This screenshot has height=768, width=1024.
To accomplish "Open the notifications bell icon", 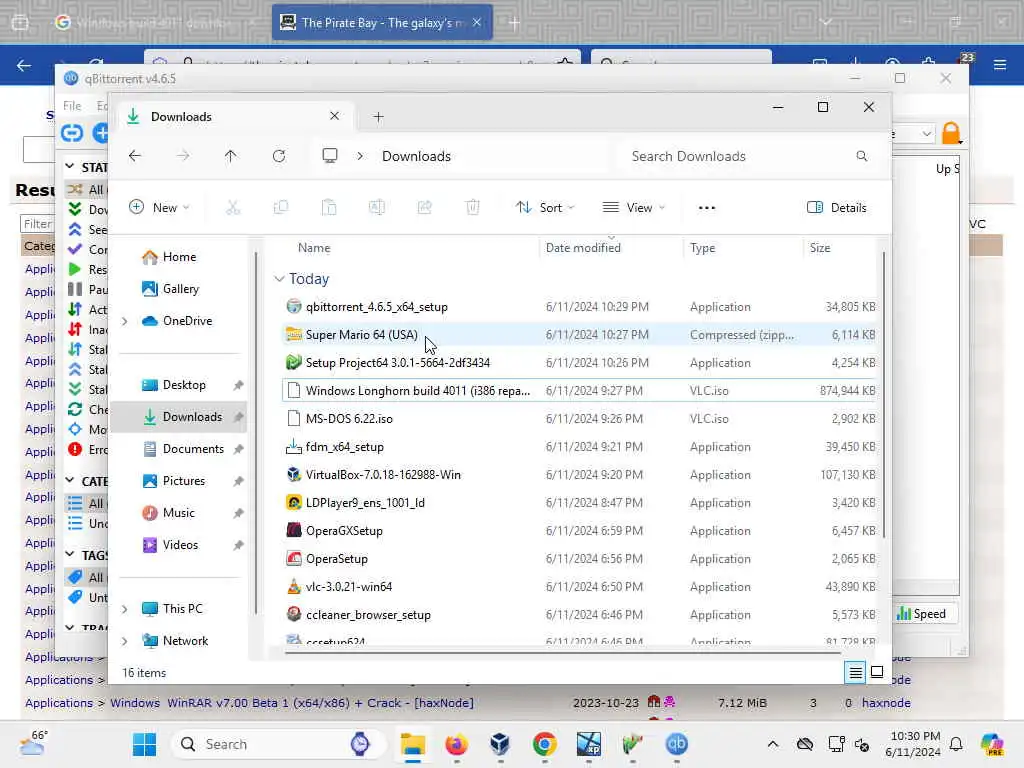I will click(956, 744).
